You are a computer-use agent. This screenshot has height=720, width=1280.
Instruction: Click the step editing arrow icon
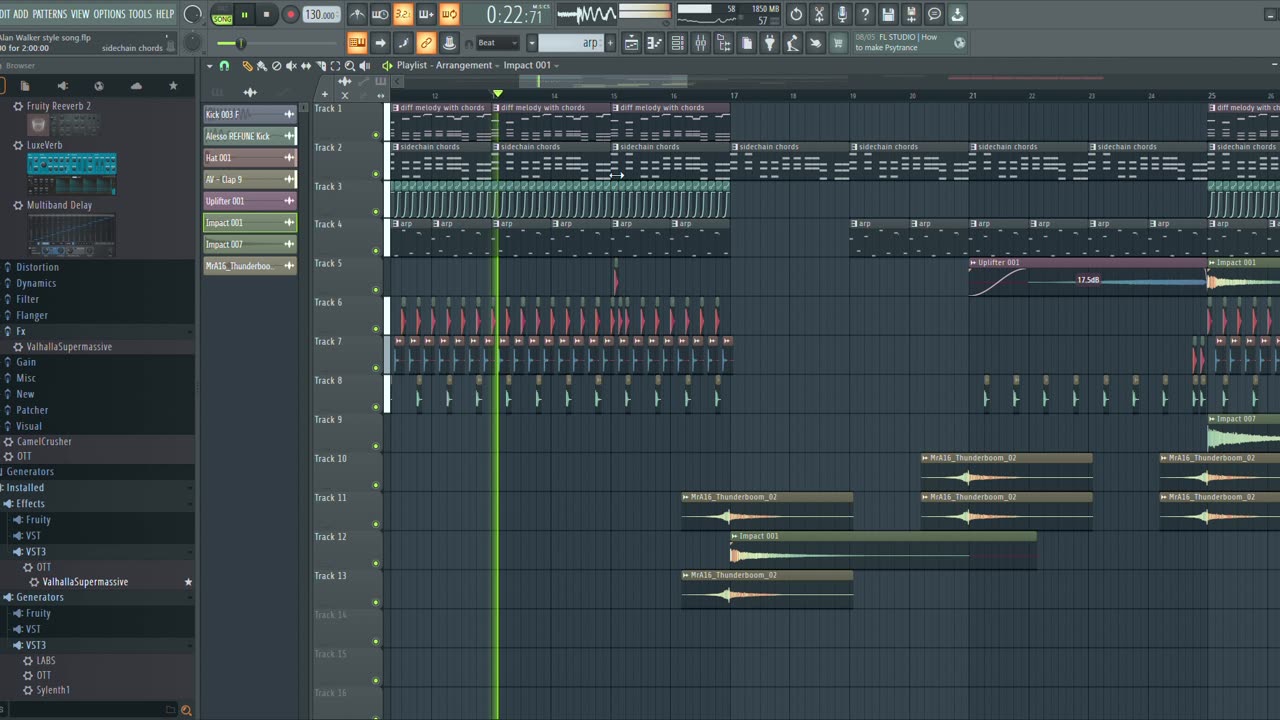coord(380,43)
